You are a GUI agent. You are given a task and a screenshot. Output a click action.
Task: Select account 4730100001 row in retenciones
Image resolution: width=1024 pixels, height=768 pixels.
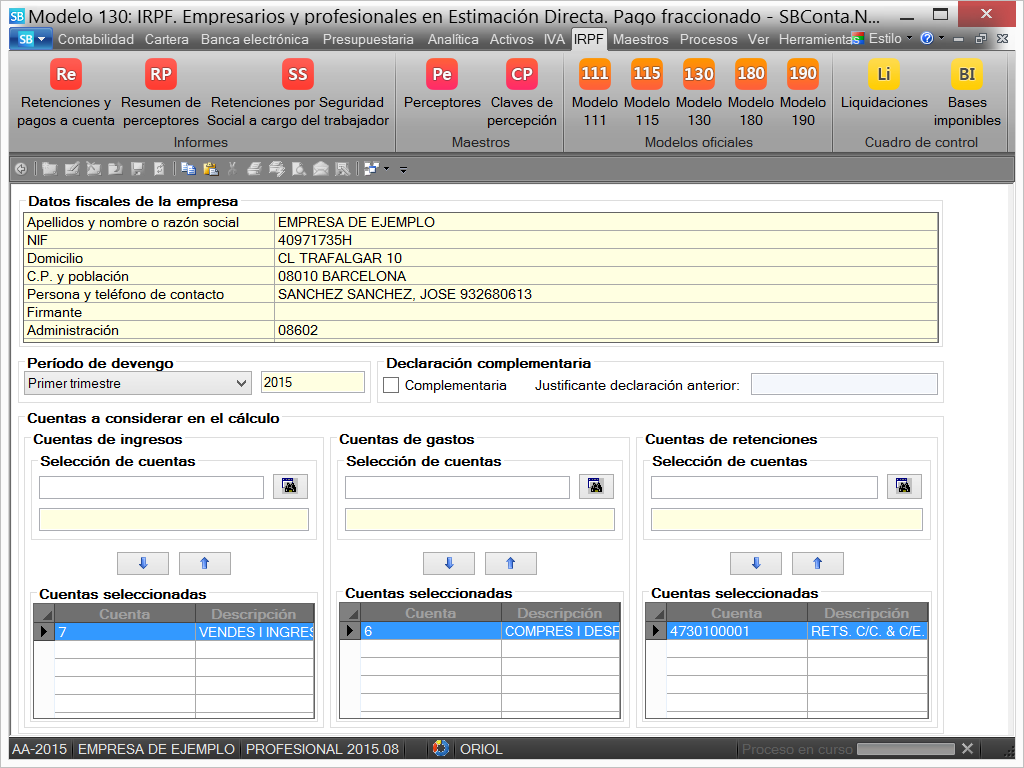point(736,631)
